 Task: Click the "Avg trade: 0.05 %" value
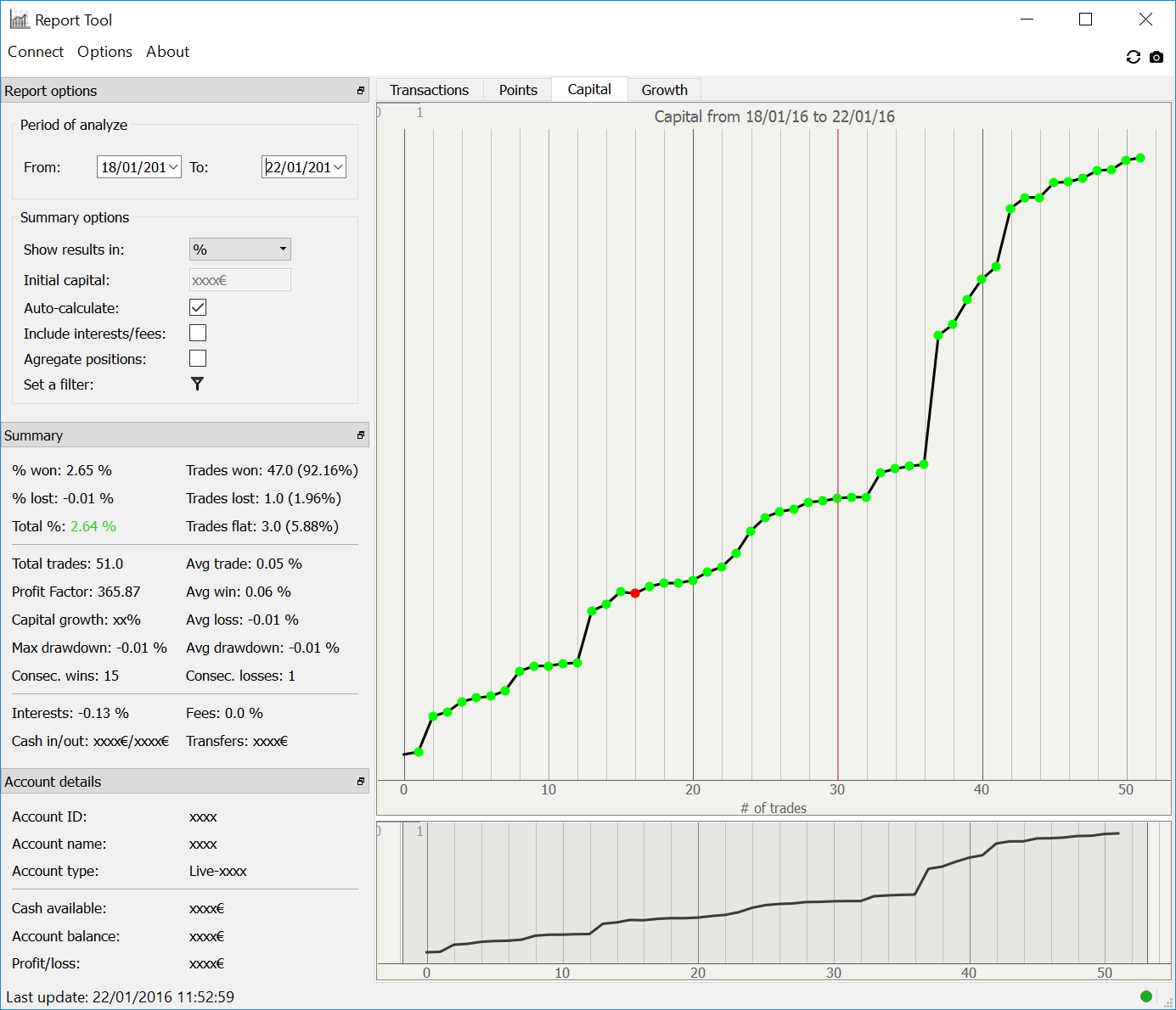click(244, 564)
